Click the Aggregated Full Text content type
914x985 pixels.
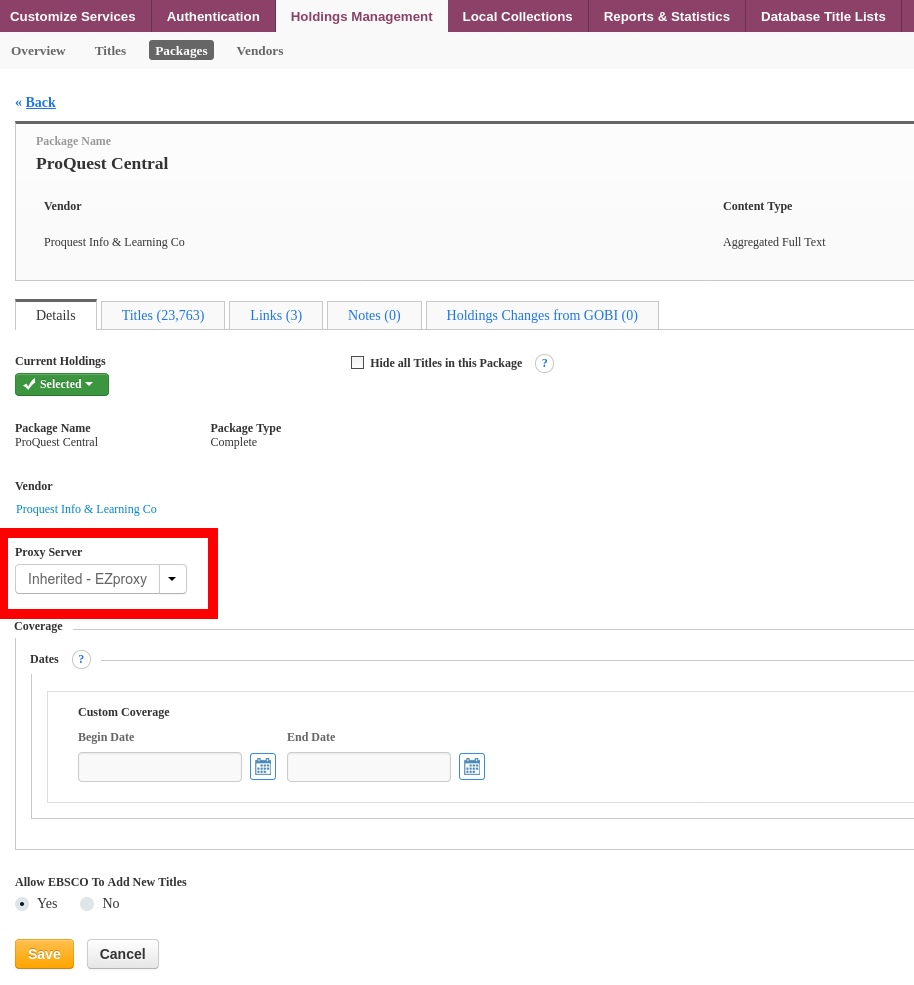point(774,242)
